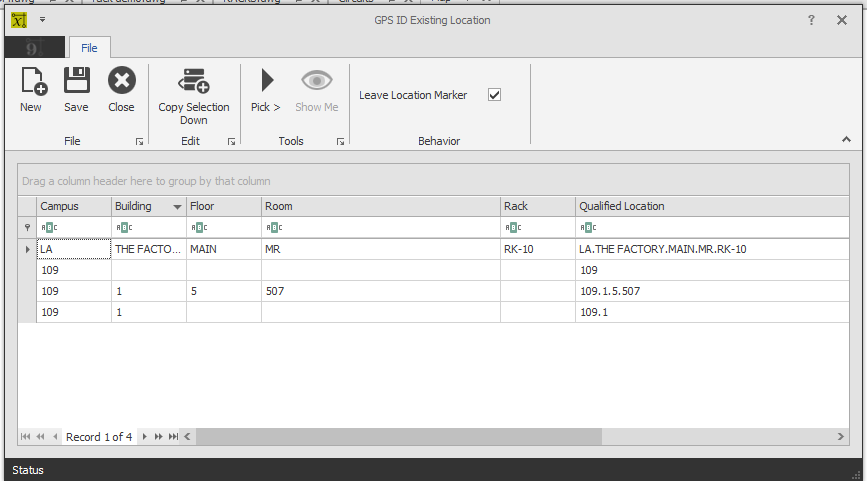Click the filter row indicator icon
Viewport: 867px width, 481px height.
27,227
